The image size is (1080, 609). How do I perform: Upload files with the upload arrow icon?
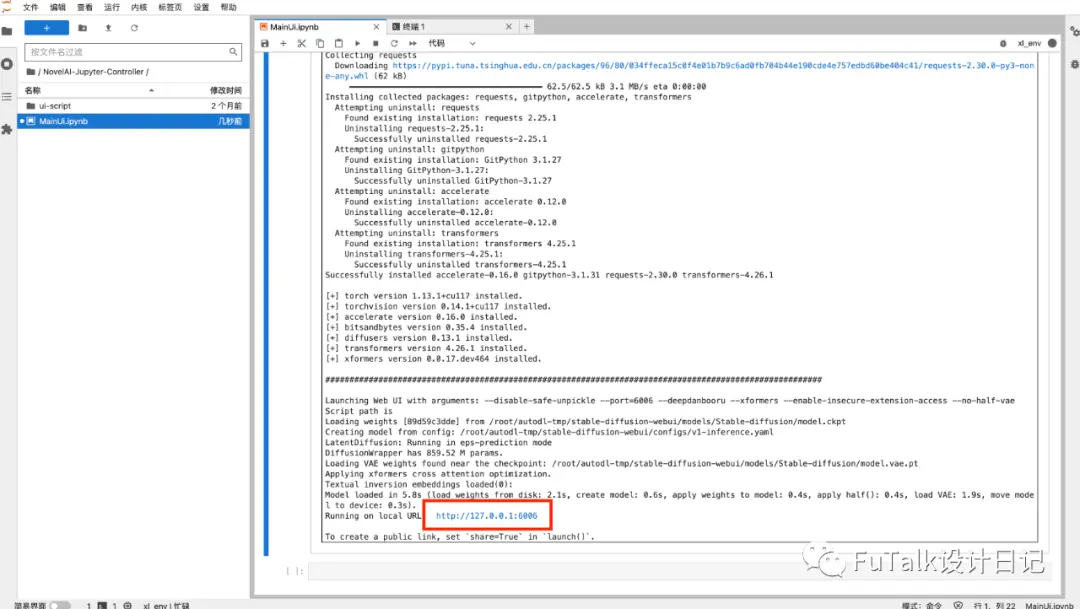coord(108,28)
